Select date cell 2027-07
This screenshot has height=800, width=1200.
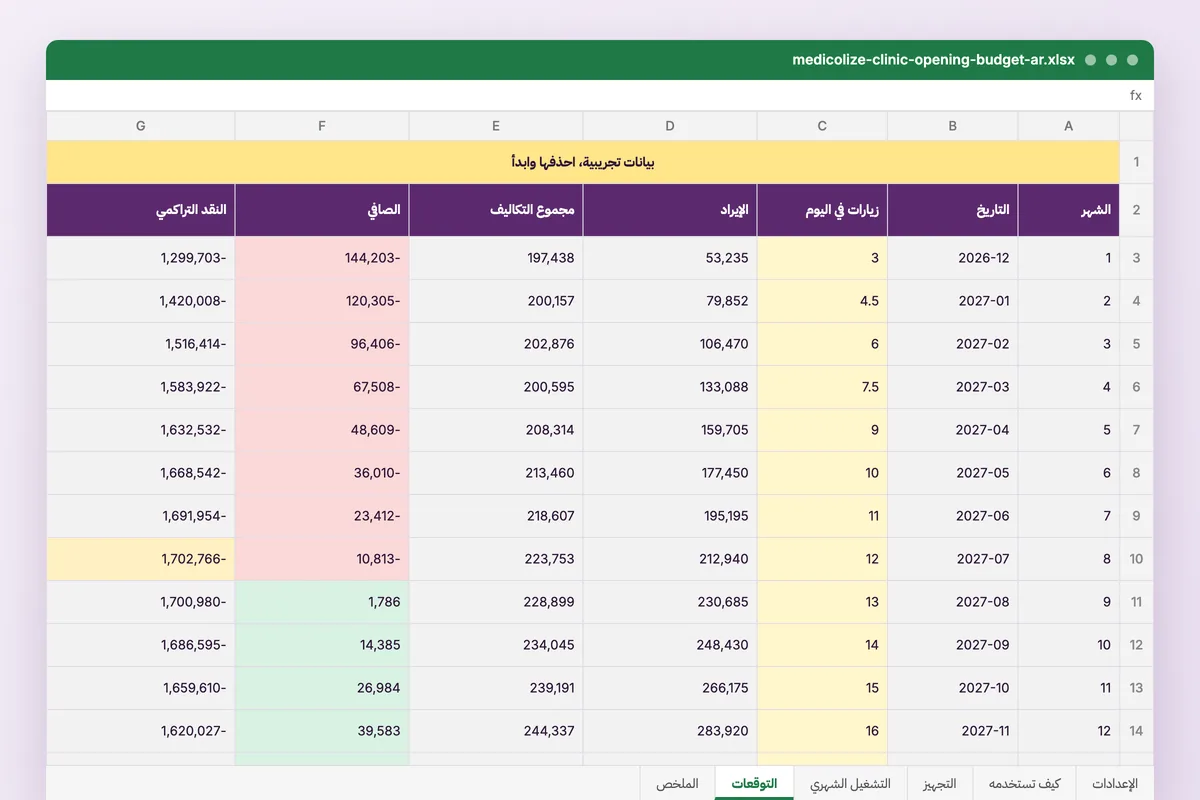953,559
